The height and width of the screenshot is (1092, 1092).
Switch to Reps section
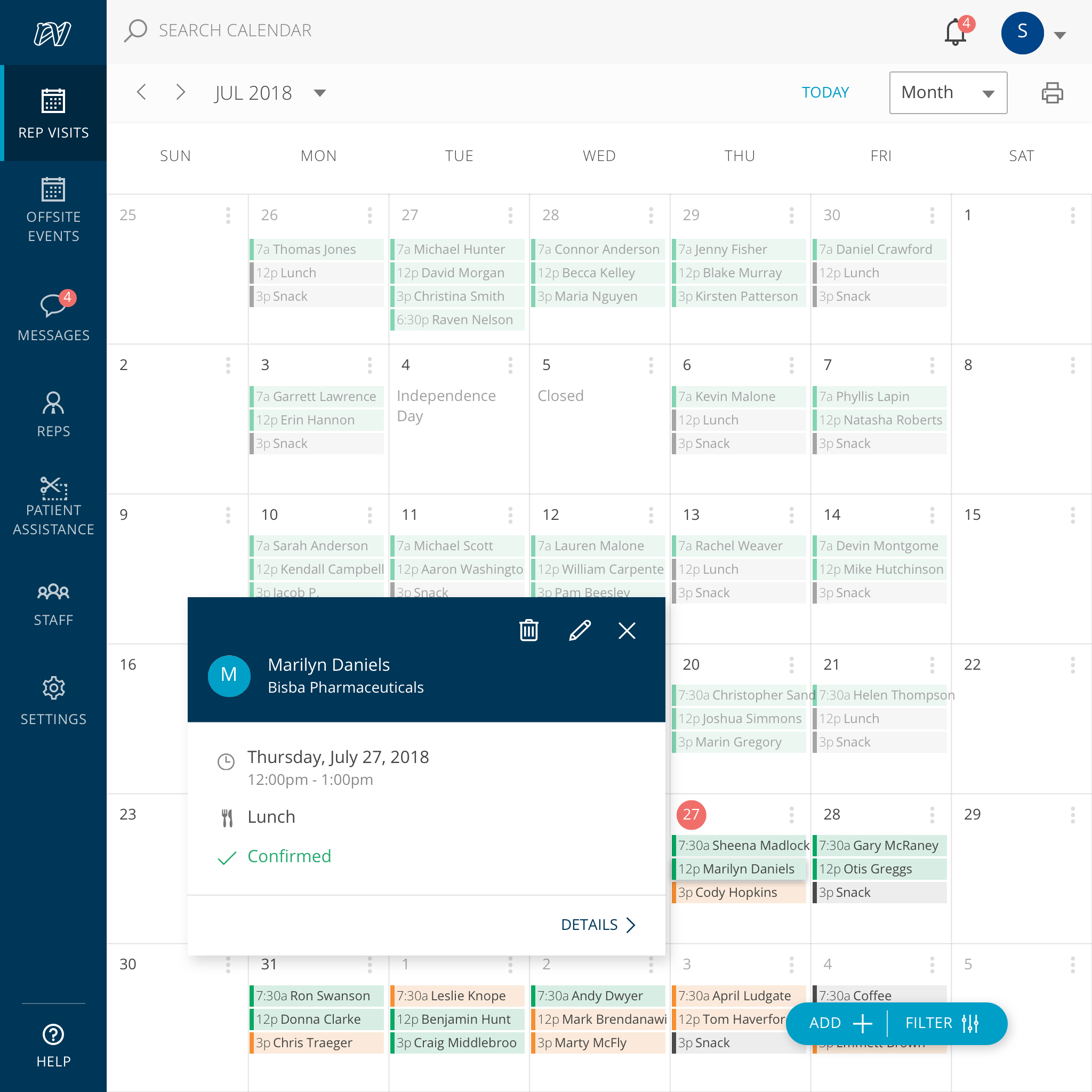(53, 414)
